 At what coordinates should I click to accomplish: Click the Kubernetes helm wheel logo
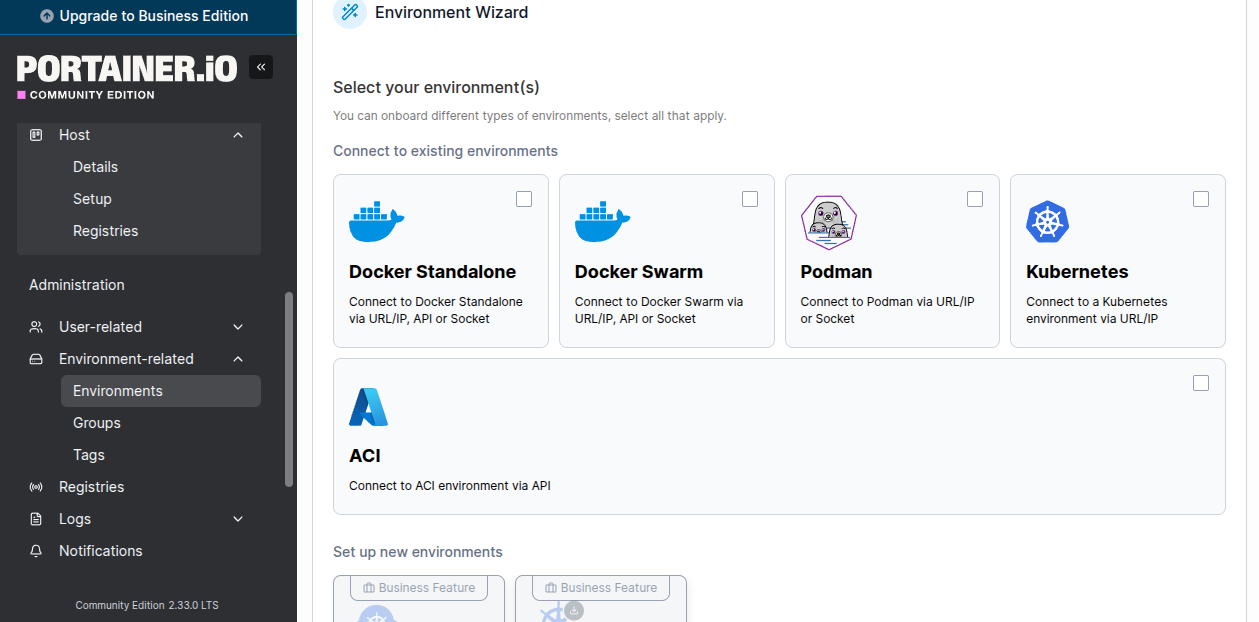tap(1048, 222)
